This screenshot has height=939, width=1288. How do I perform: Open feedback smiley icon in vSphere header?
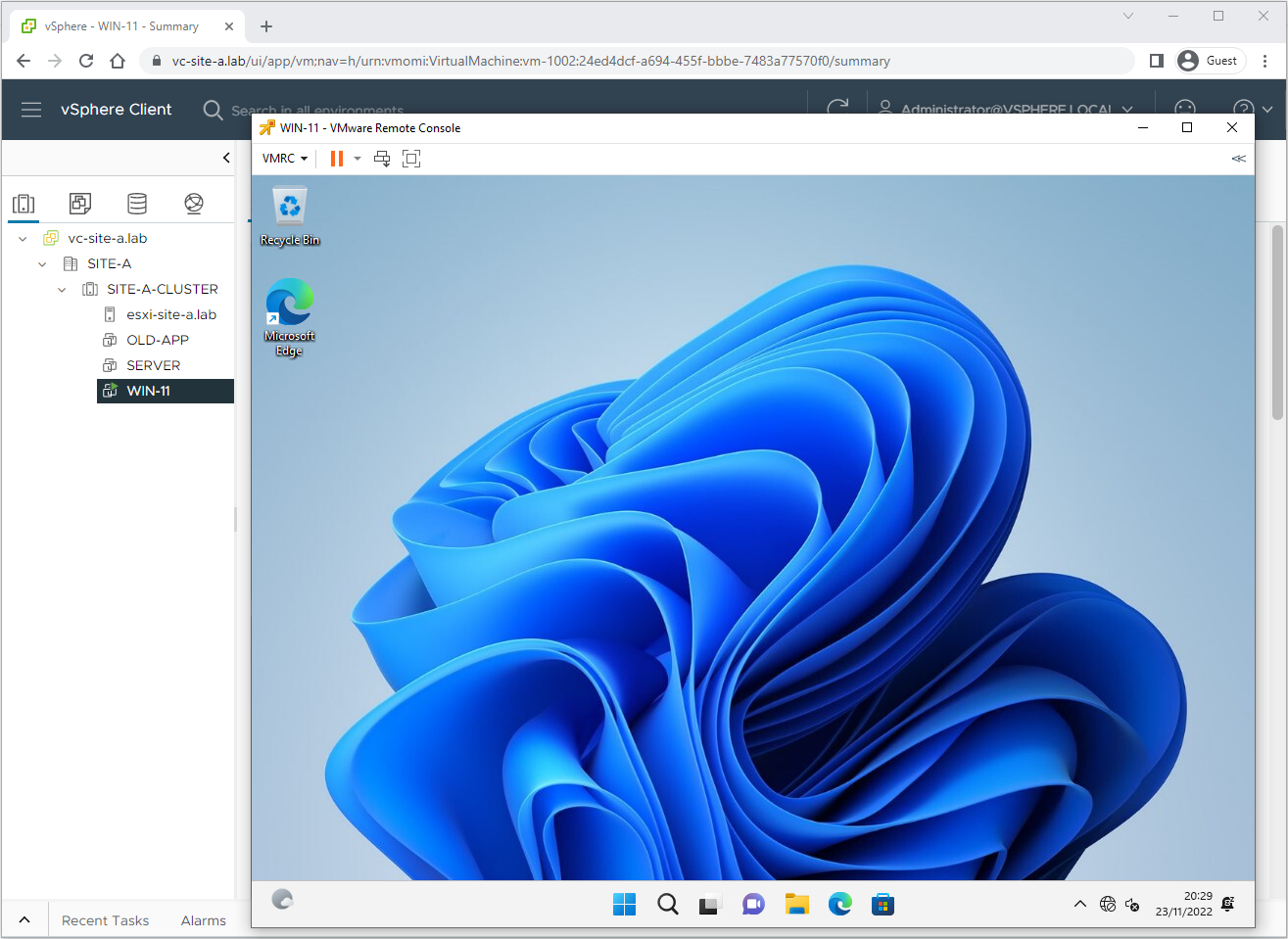1185,107
